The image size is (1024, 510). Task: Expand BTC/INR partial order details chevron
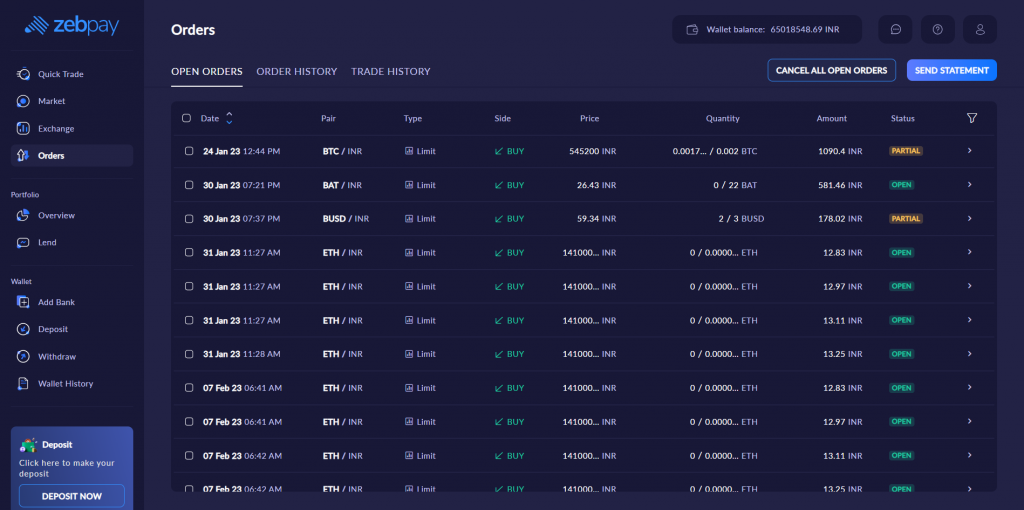969,151
